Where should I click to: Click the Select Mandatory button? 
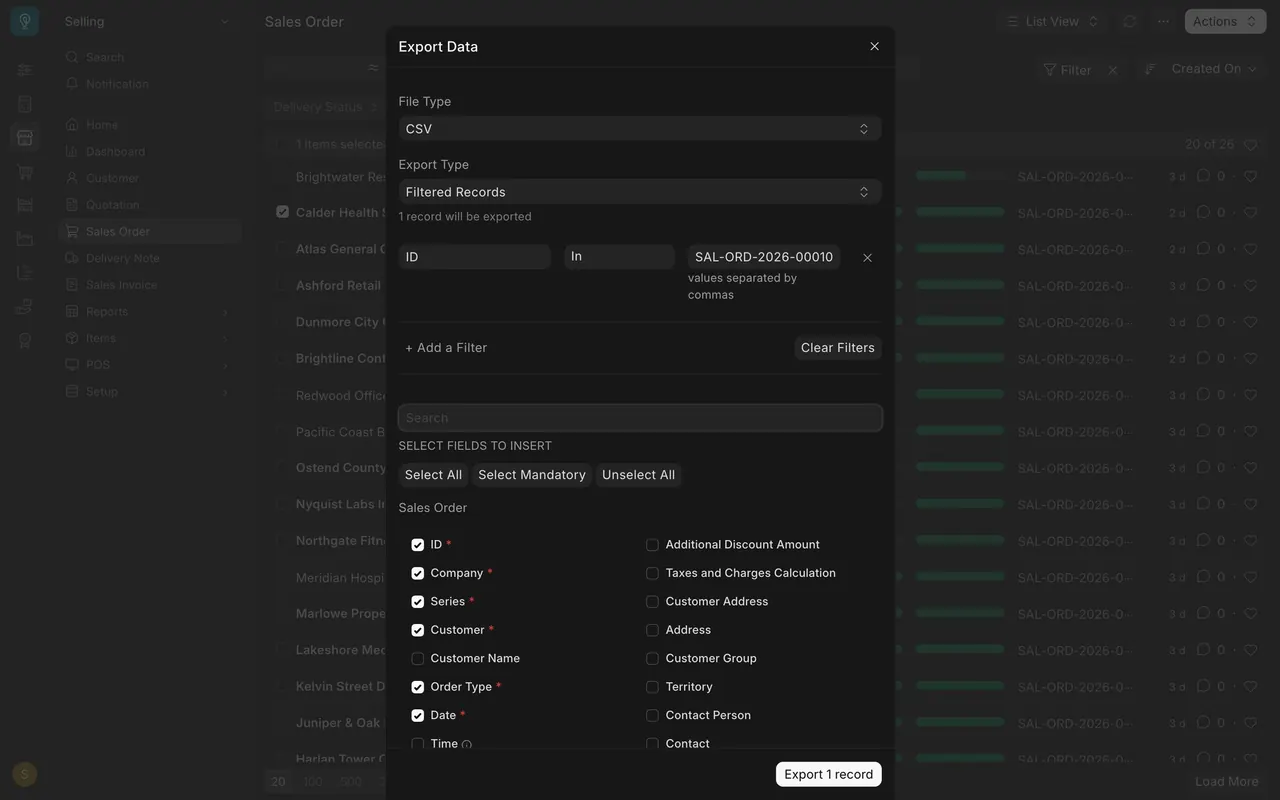coord(532,475)
